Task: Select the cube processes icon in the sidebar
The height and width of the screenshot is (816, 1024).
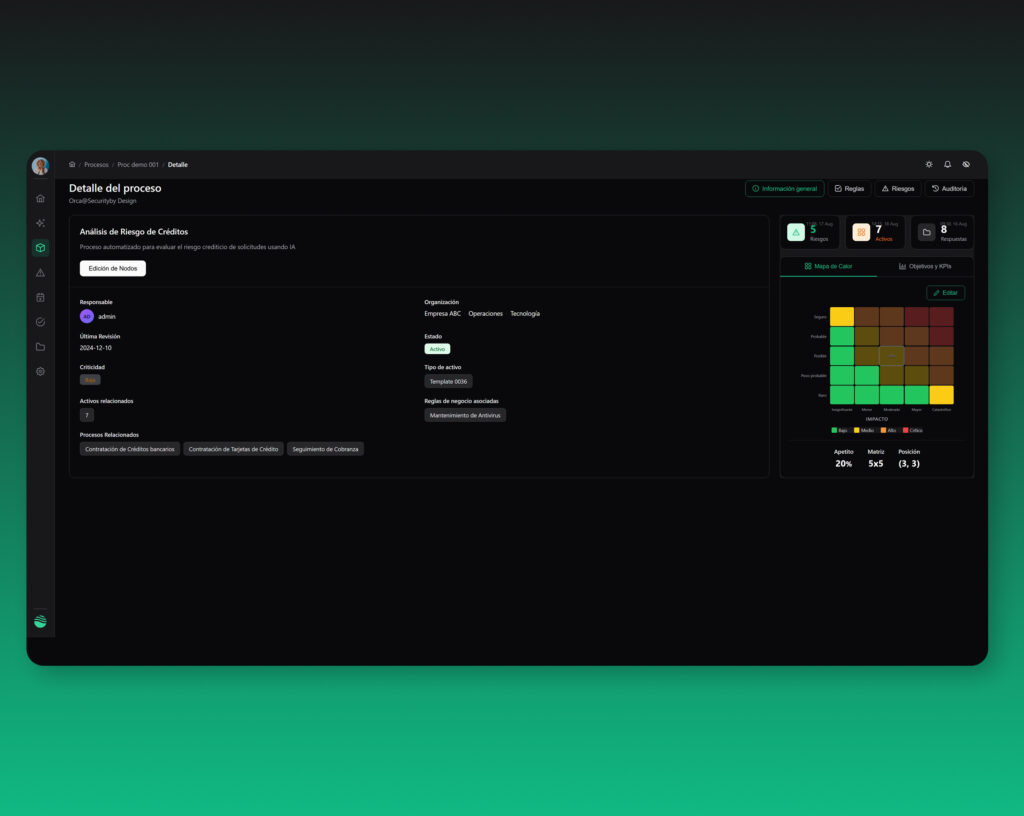Action: pos(40,248)
